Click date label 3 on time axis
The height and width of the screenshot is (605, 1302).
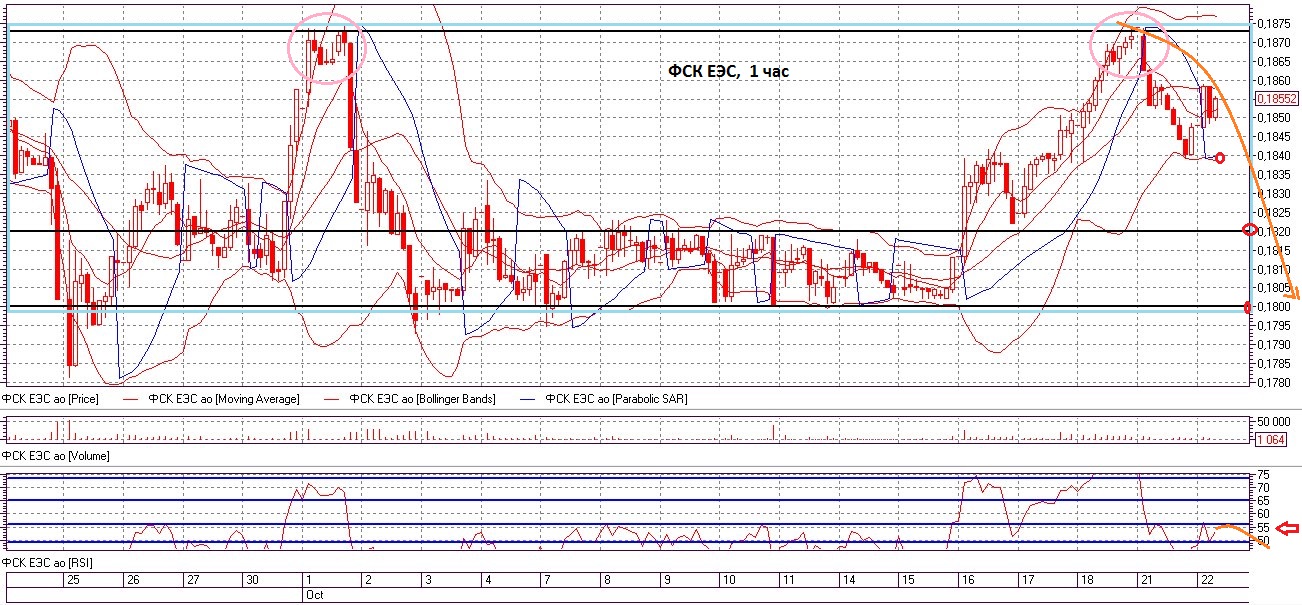point(428,580)
